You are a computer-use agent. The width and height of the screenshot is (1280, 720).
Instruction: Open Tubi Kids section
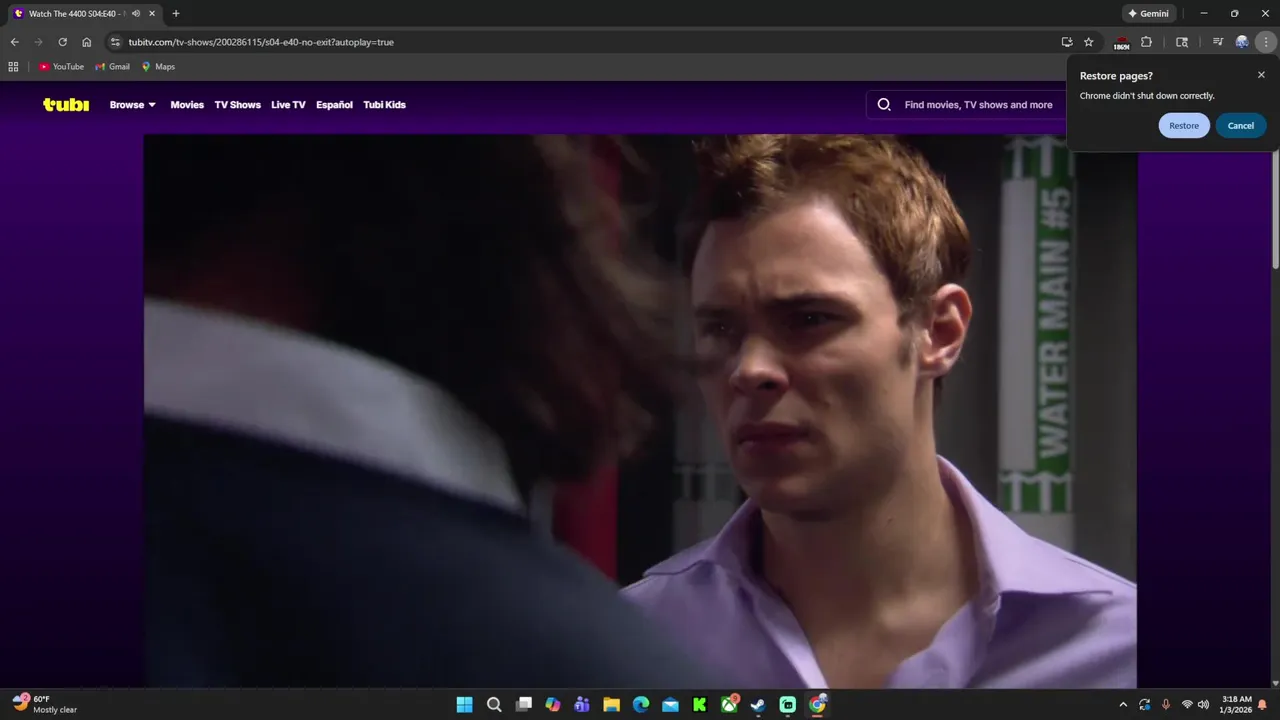[384, 104]
